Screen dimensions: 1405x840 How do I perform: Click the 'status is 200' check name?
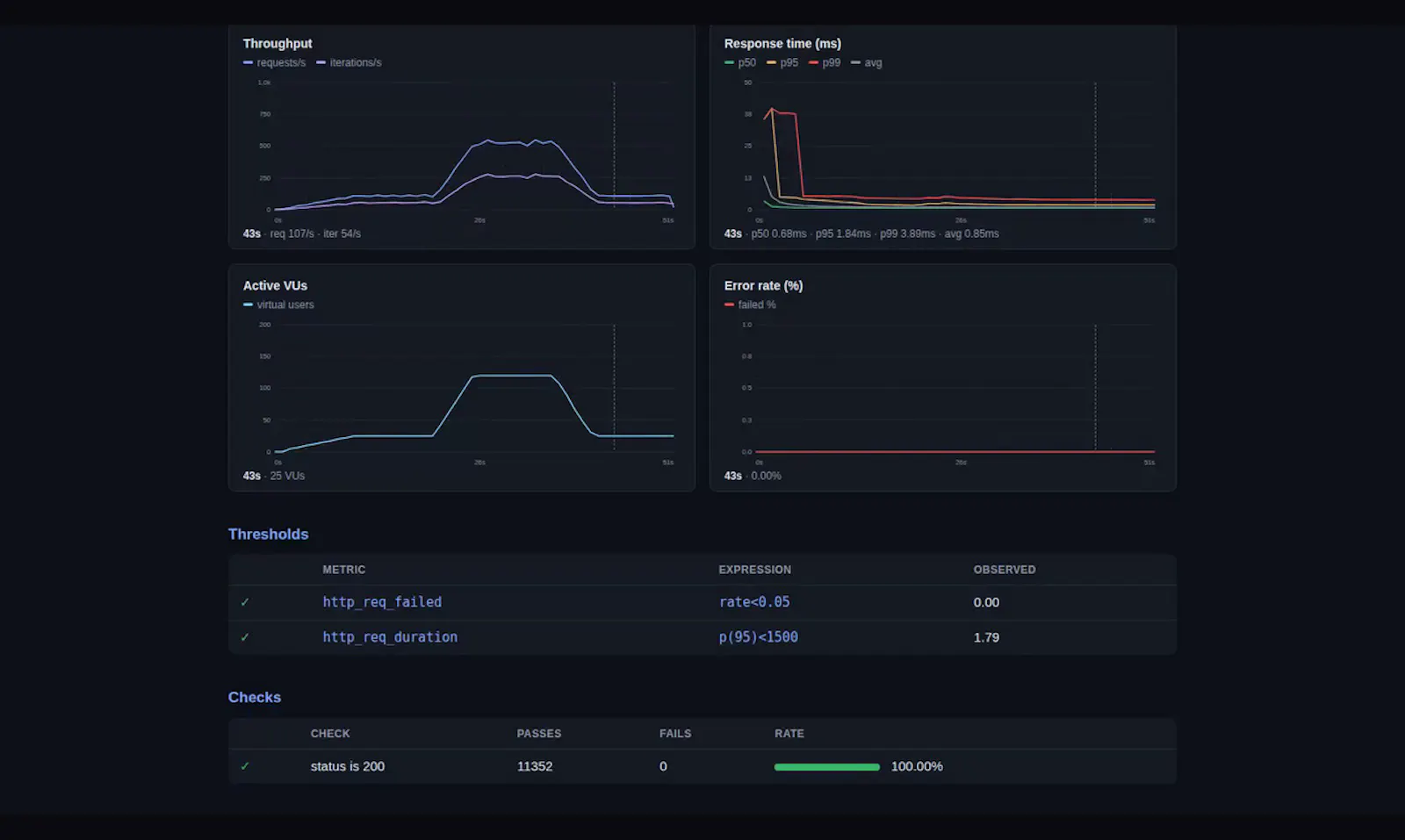348,767
